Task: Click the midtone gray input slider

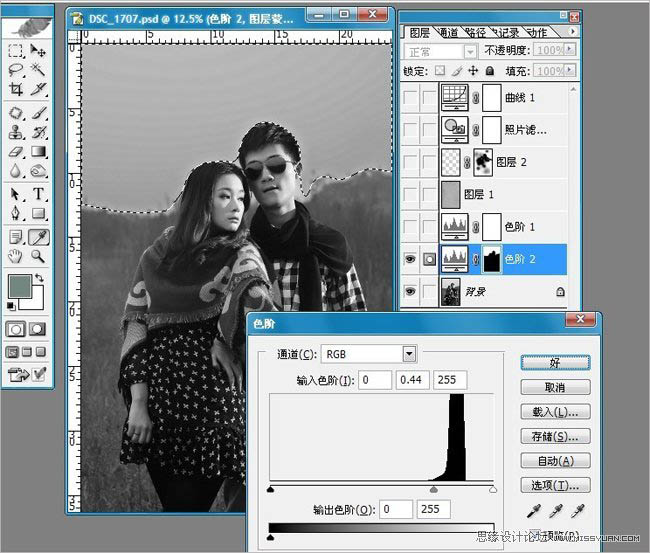Action: [x=434, y=490]
